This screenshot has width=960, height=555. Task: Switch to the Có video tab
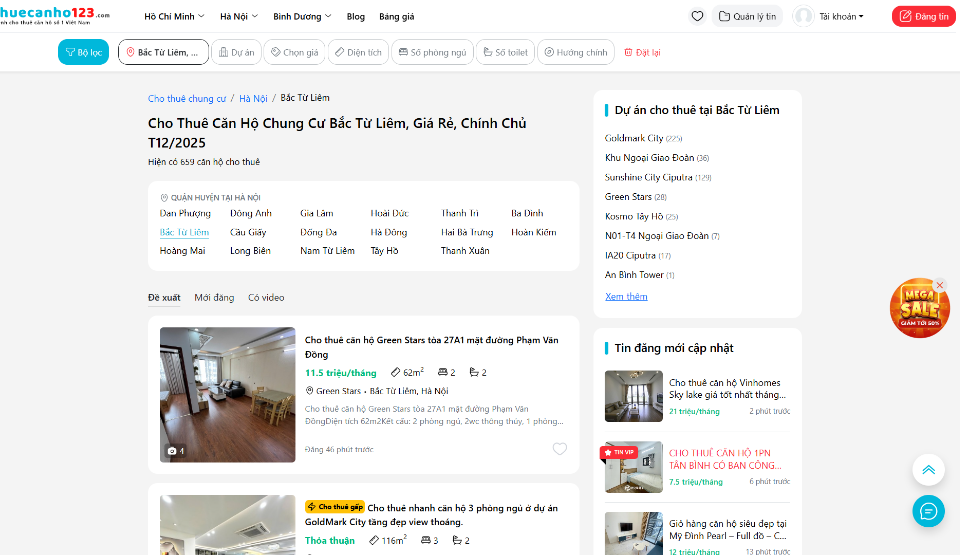coord(266,298)
